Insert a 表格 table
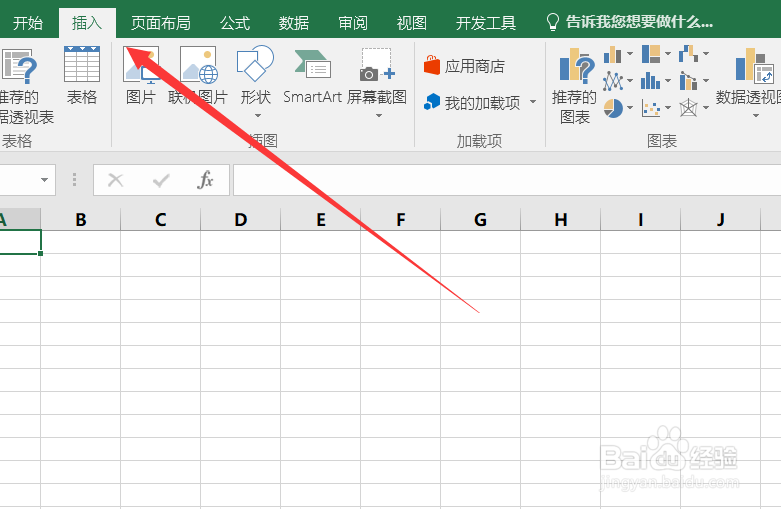The width and height of the screenshot is (781, 509). (82, 76)
